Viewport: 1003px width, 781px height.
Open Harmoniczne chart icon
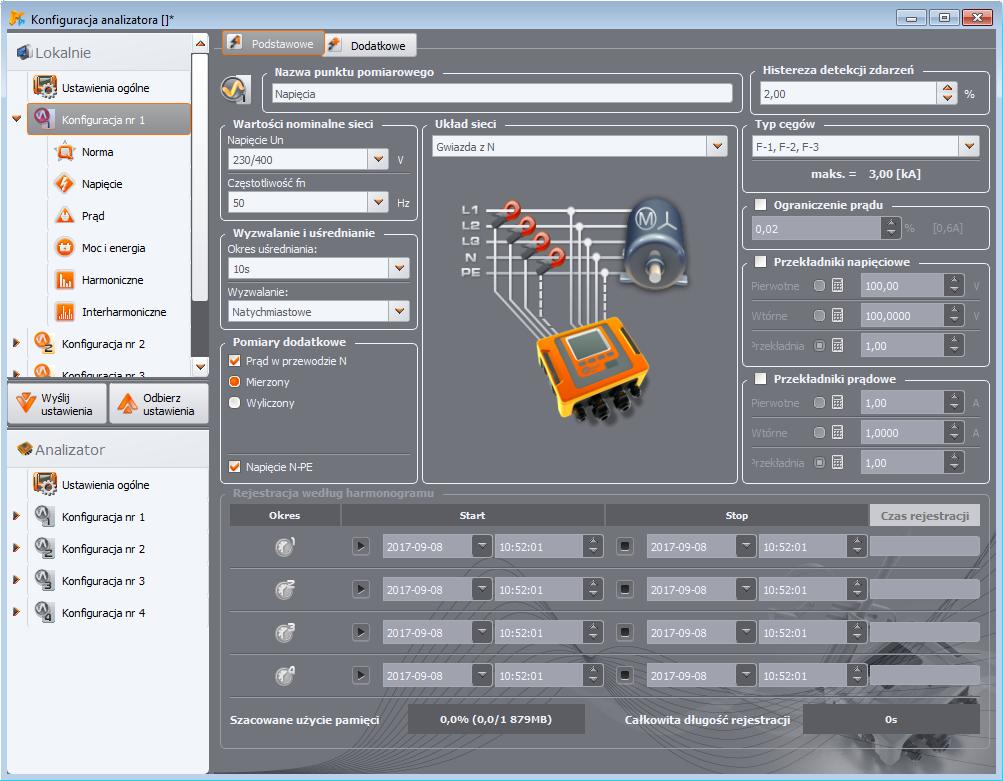click(65, 280)
